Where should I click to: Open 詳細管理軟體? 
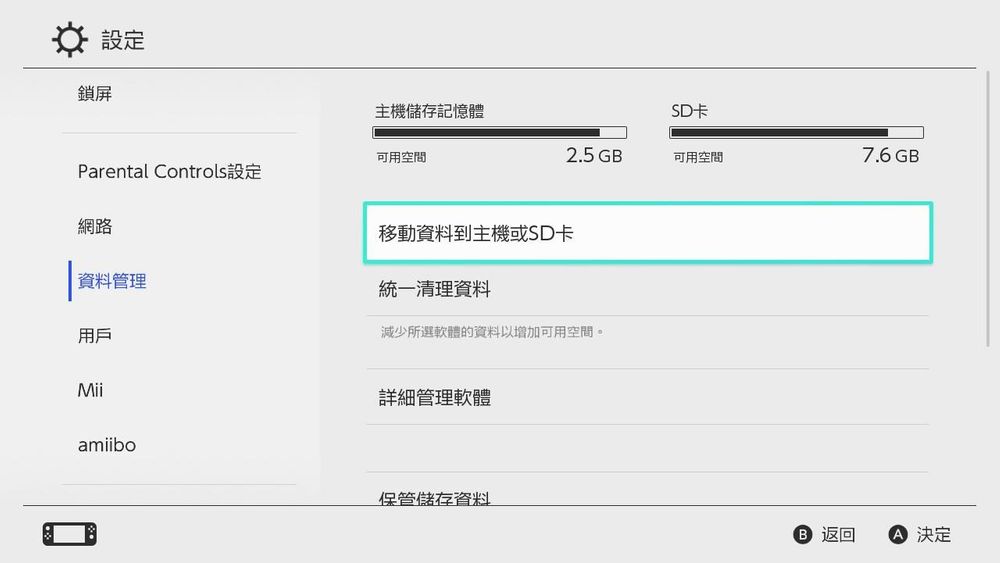[647, 397]
